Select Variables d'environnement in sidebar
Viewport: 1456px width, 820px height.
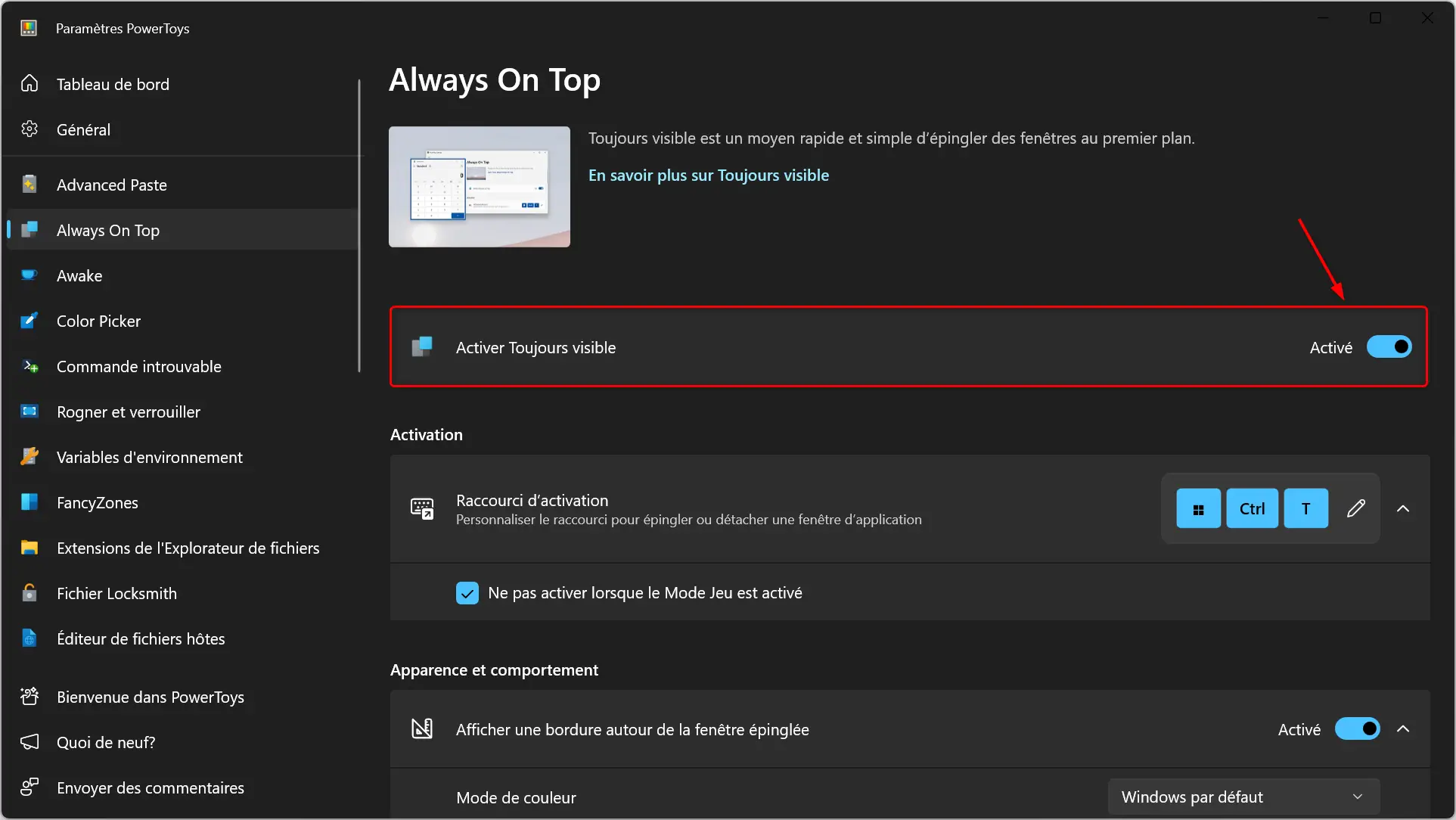point(182,457)
